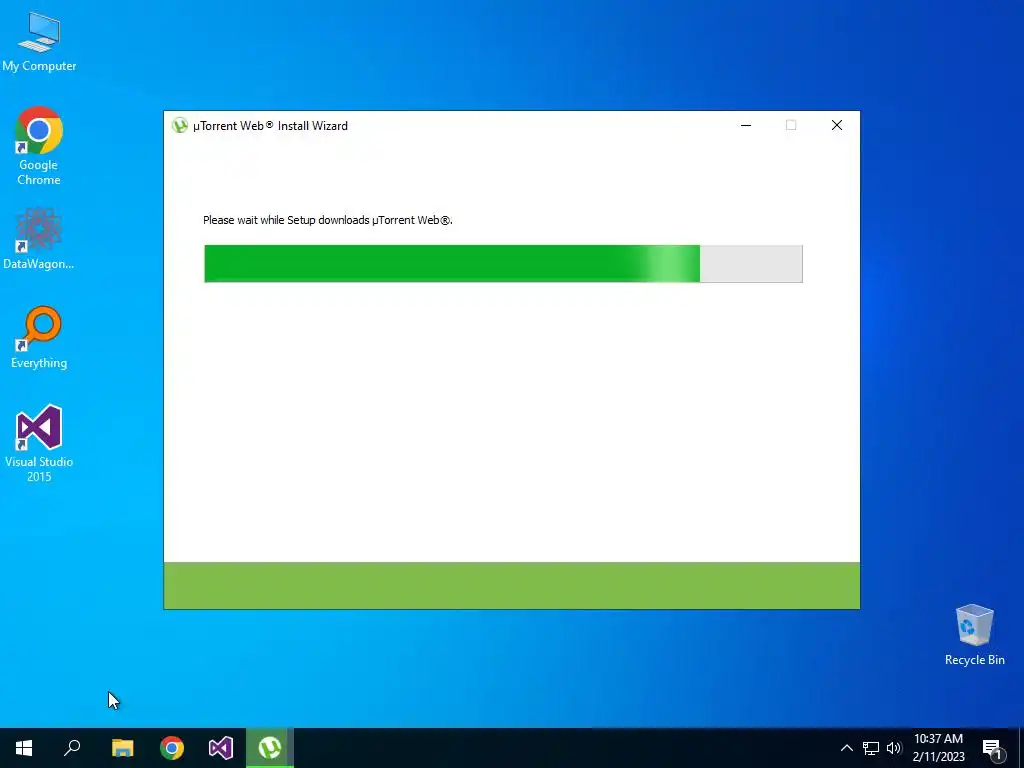
Task: Show hidden system tray icons
Action: tap(846, 748)
